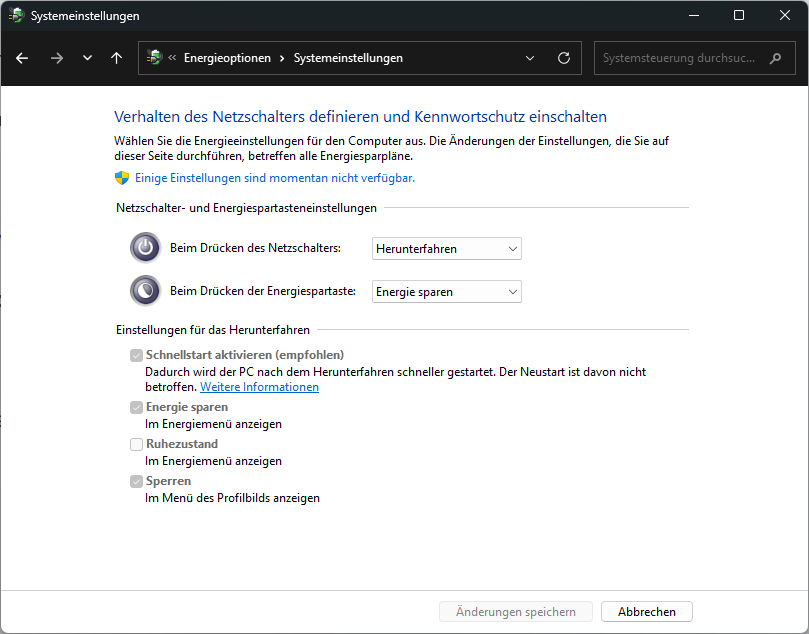Open the Weitere Informationen link

pos(260,387)
